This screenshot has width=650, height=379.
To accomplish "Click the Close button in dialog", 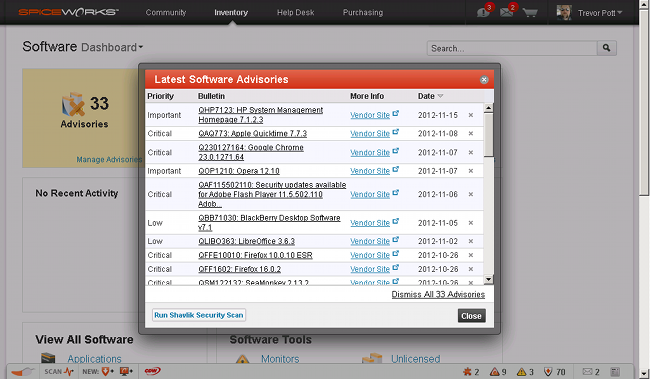I will click(x=471, y=316).
